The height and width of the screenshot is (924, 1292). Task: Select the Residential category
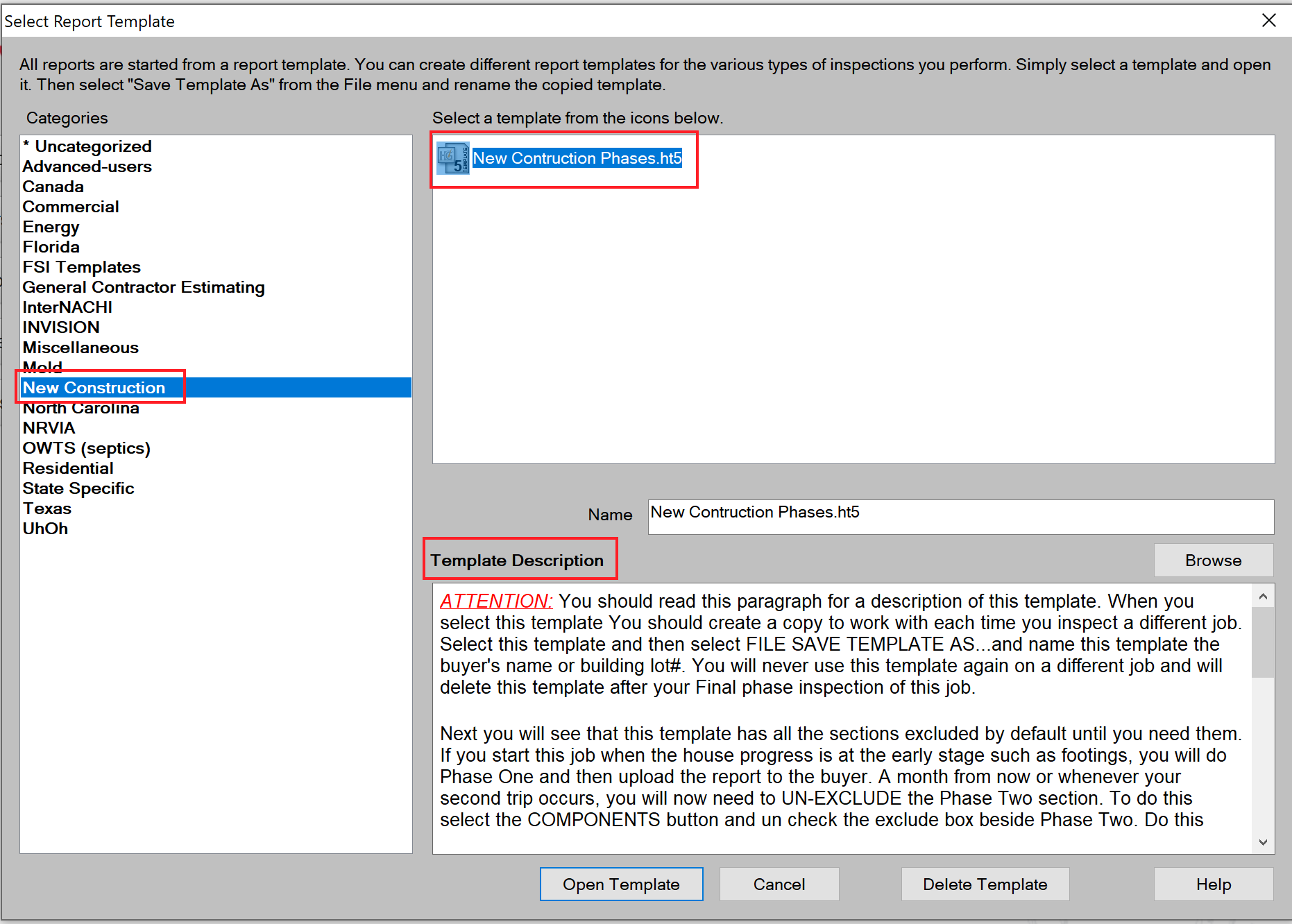coord(68,468)
